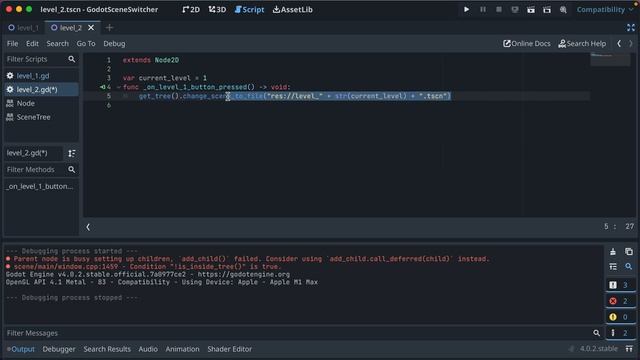Click the code minimap
This screenshot has height=360, width=640.
click(x=610, y=60)
